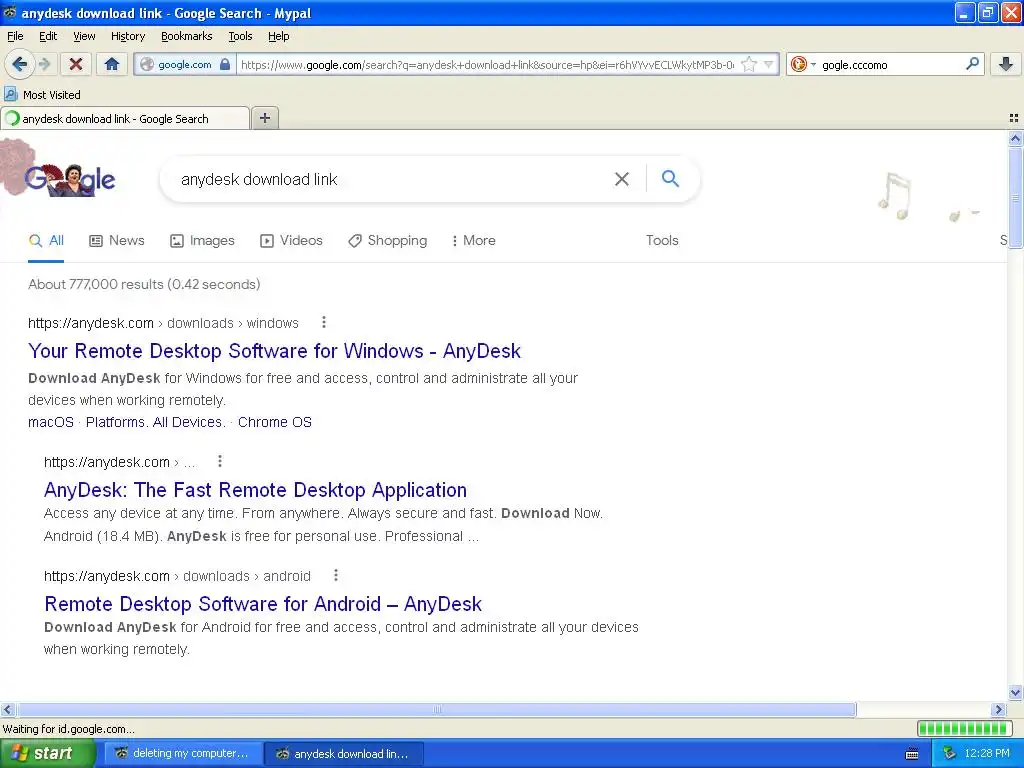This screenshot has height=768, width=1024.
Task: Click the https://anydesk.com downloads windows breadcrumb
Action: pos(163,323)
